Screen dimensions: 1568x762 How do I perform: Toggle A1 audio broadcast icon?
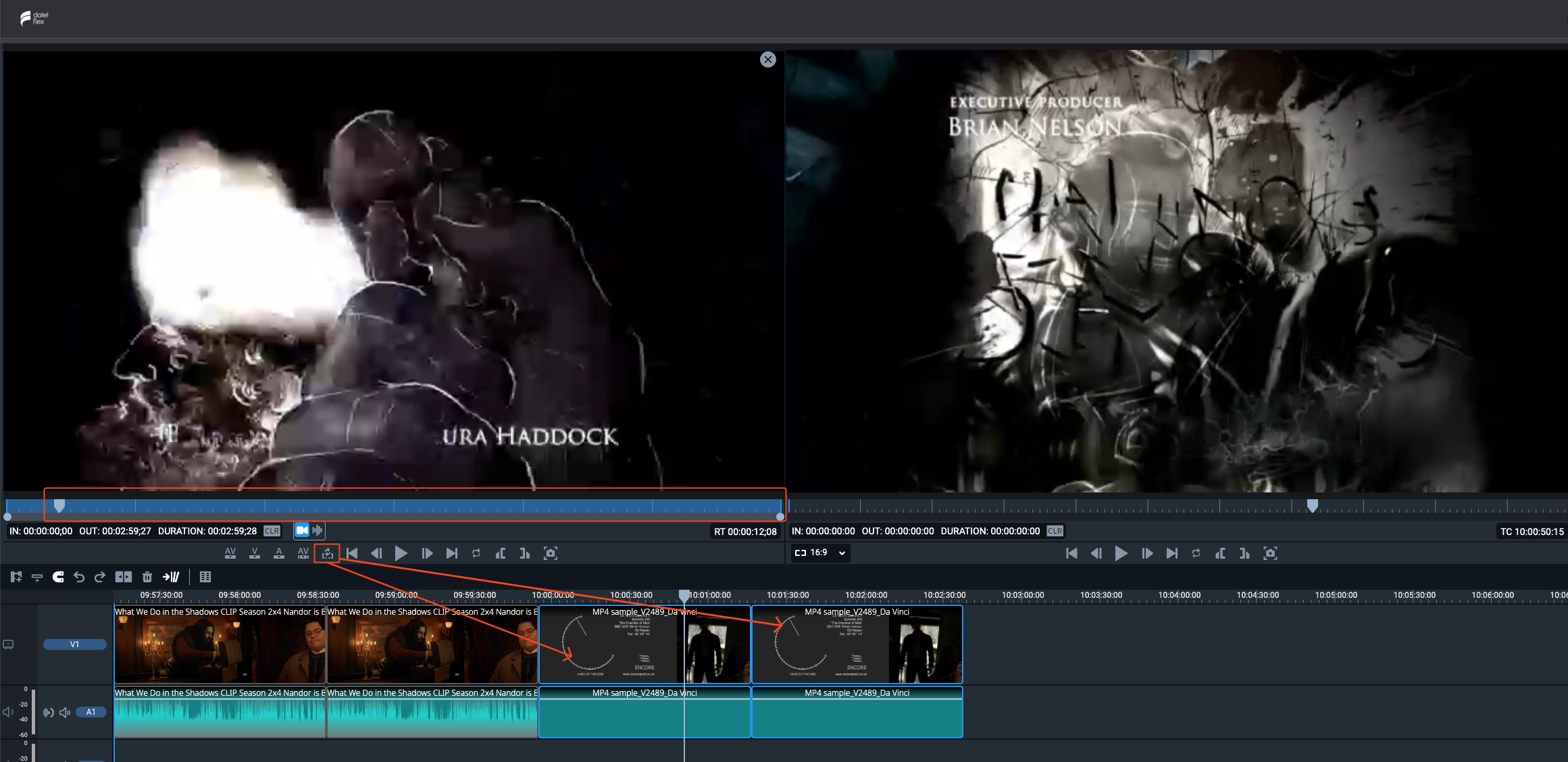[49, 713]
